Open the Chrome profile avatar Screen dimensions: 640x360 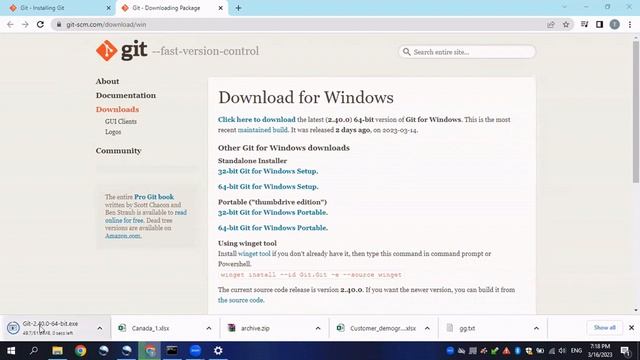[615, 24]
